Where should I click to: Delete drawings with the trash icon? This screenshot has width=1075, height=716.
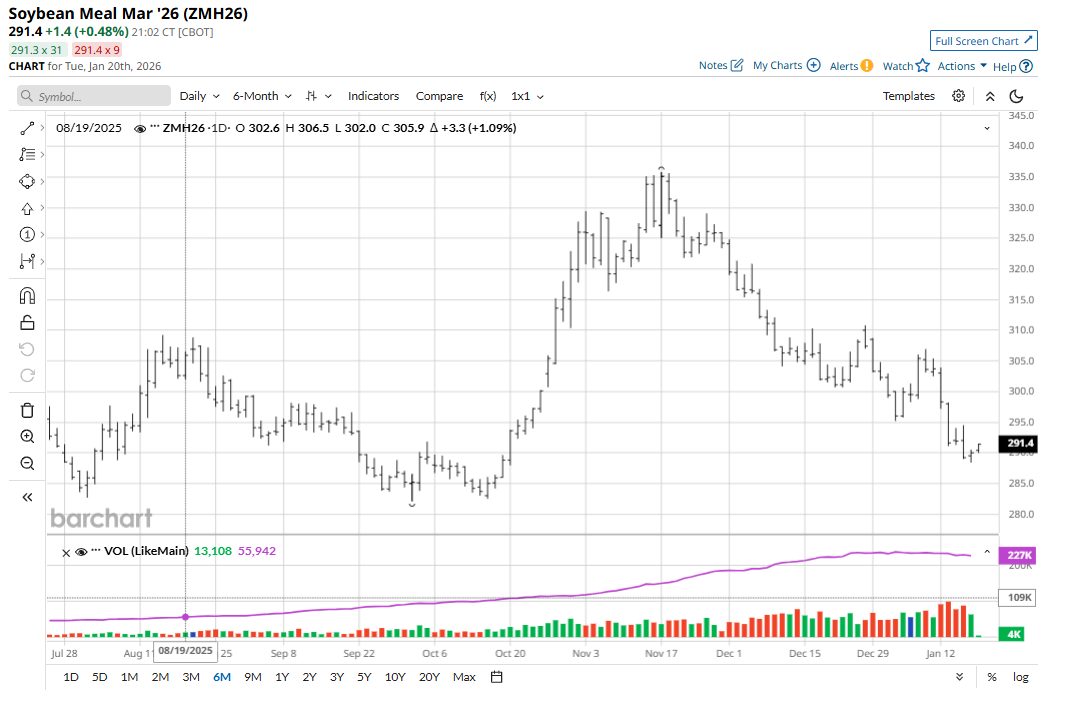pos(27,410)
